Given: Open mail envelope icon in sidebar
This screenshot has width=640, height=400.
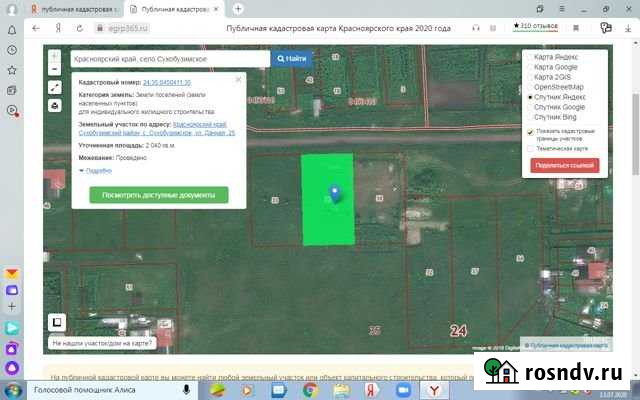Looking at the screenshot, I should pyautogui.click(x=12, y=274).
